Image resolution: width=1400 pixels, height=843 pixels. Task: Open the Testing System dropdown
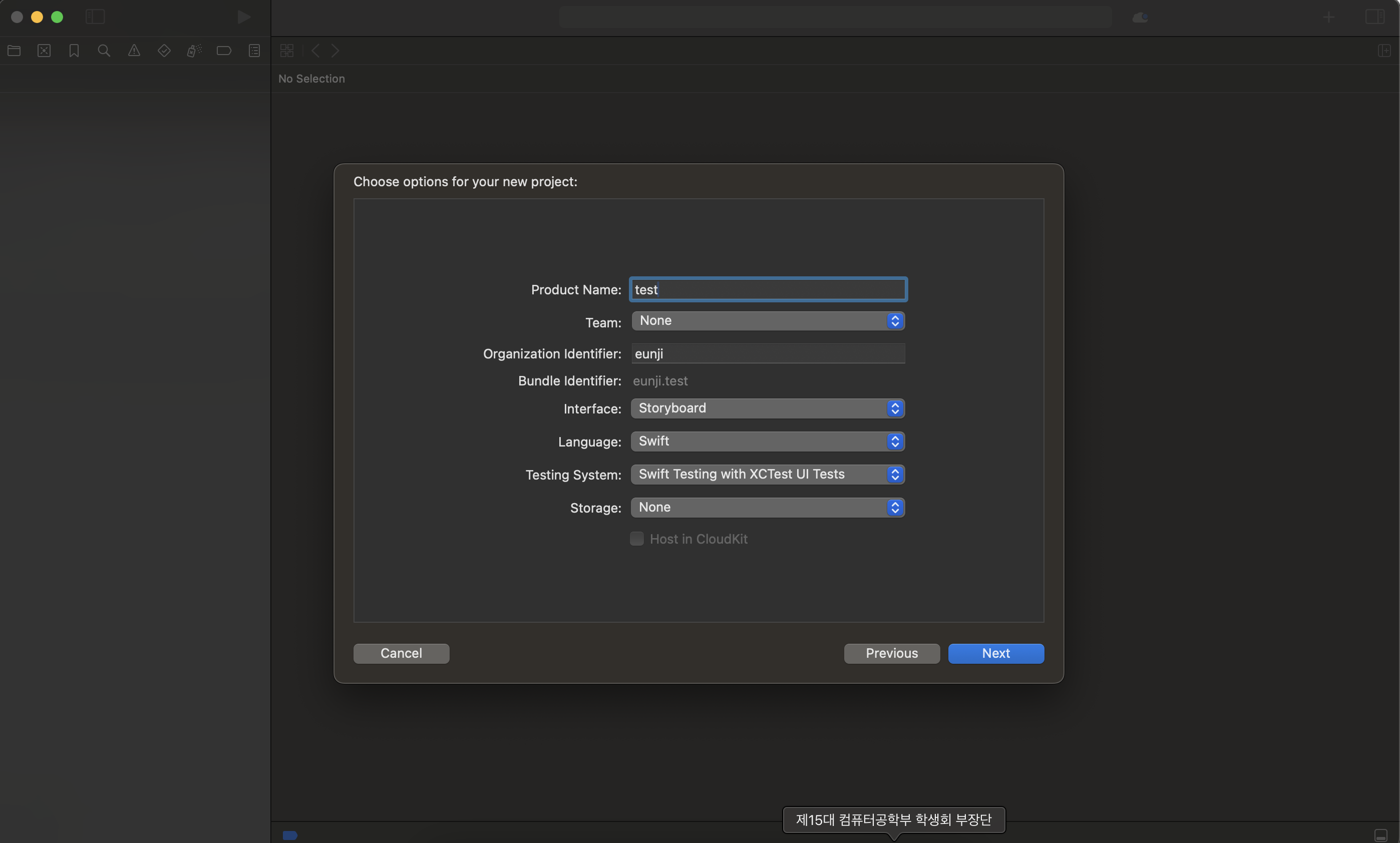(x=768, y=475)
